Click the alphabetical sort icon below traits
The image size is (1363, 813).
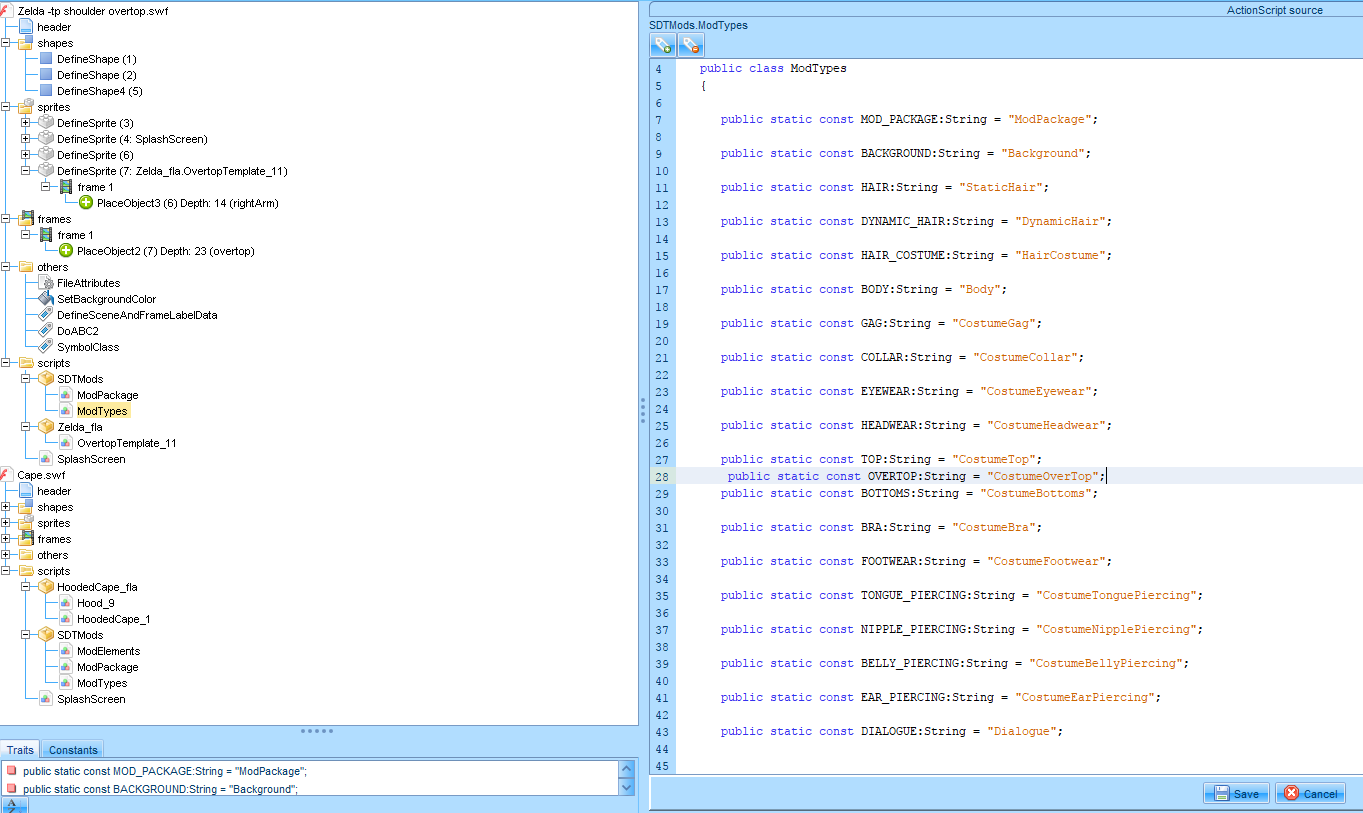(x=13, y=806)
